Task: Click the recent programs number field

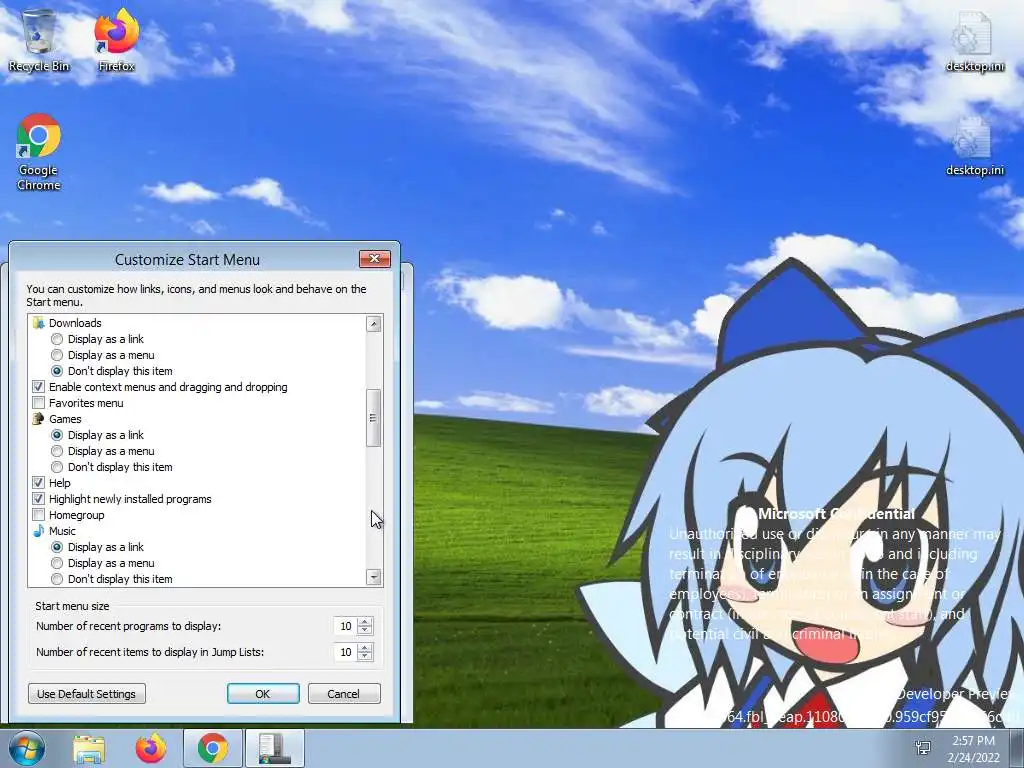Action: click(345, 626)
